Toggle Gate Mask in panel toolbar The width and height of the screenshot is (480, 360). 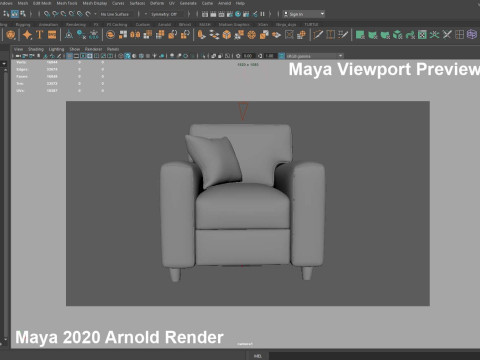(90, 56)
